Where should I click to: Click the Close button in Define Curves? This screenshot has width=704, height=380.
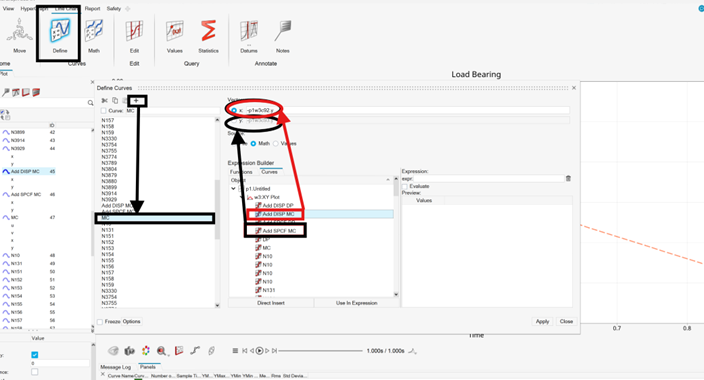click(x=566, y=321)
